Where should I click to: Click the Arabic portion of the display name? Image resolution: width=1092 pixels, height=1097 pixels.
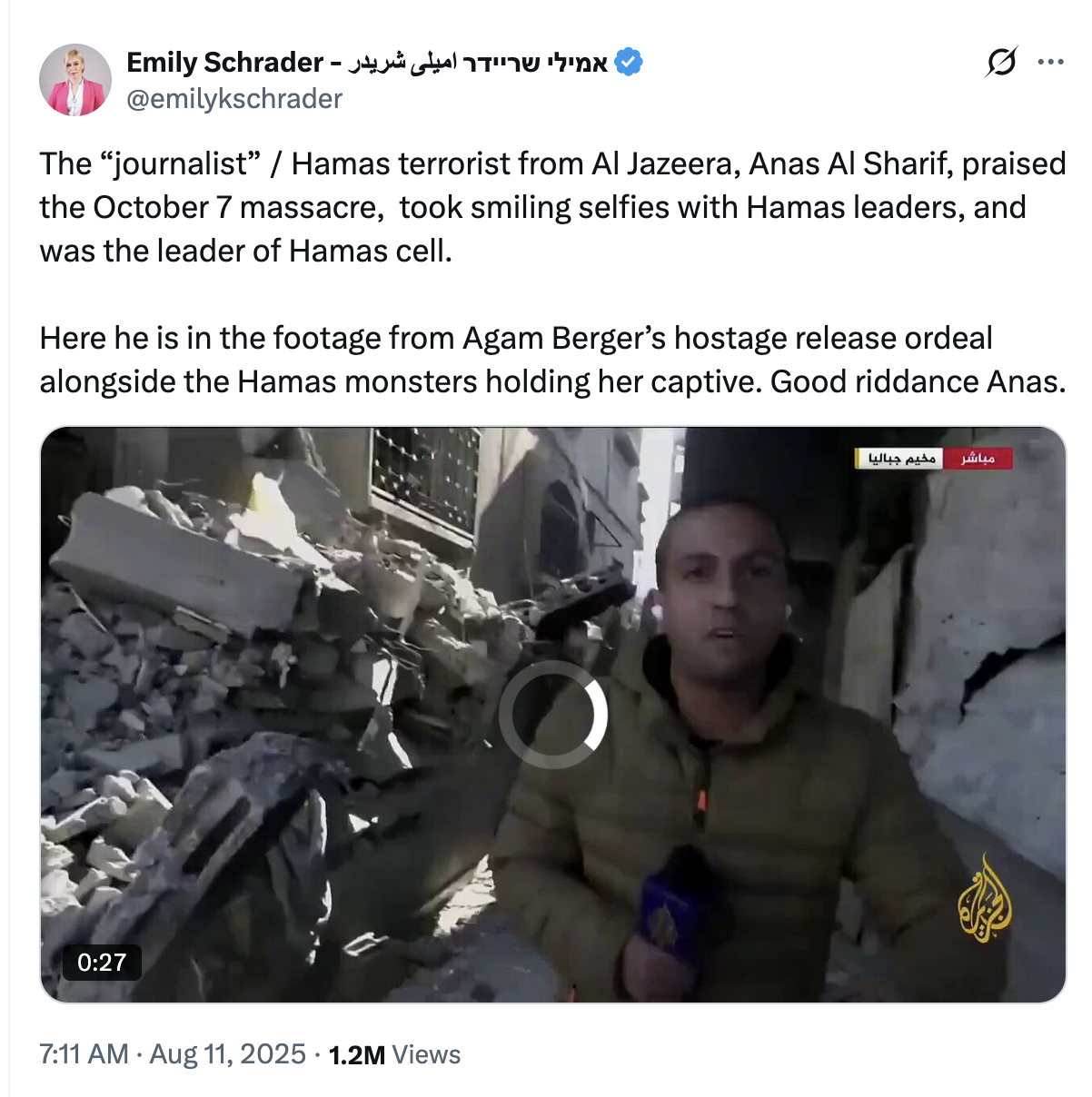point(402,62)
